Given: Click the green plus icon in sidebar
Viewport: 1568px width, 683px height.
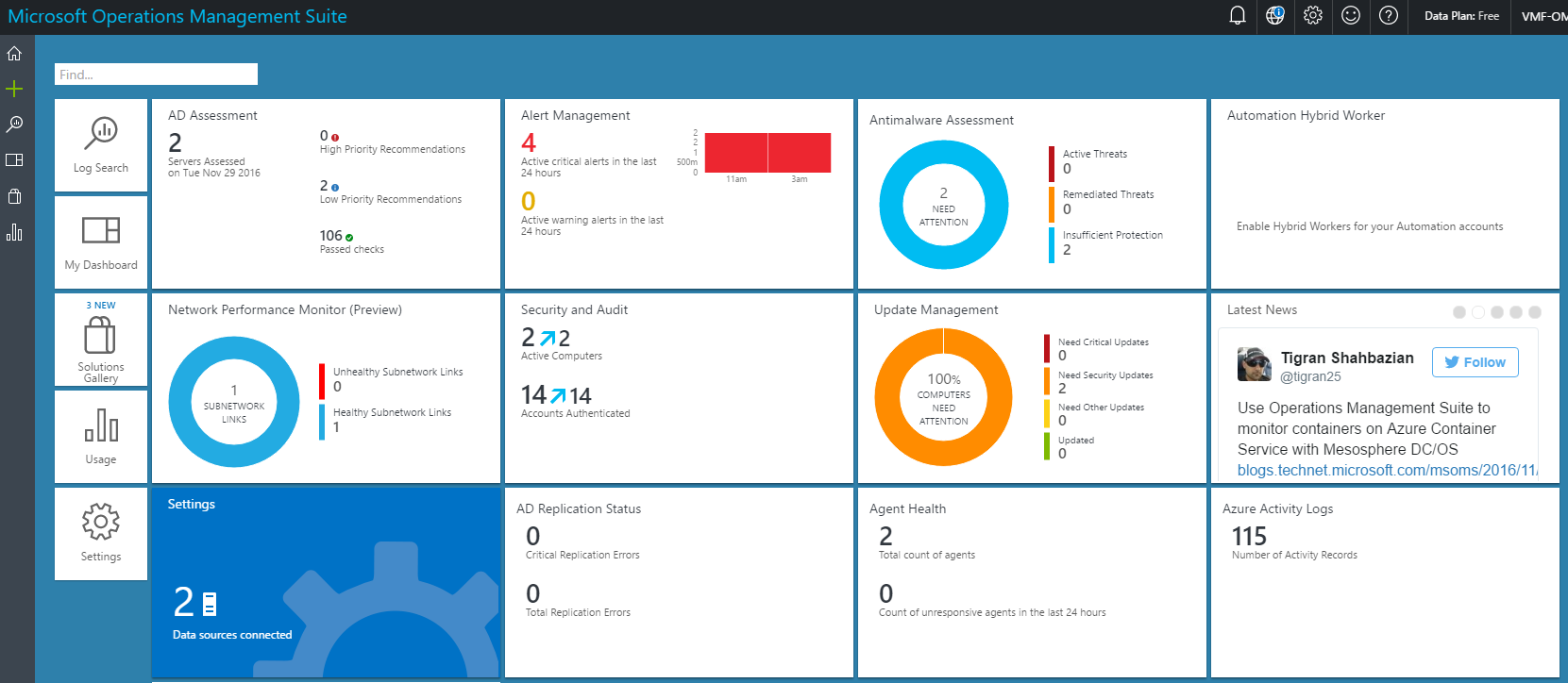Looking at the screenshot, I should (14, 89).
